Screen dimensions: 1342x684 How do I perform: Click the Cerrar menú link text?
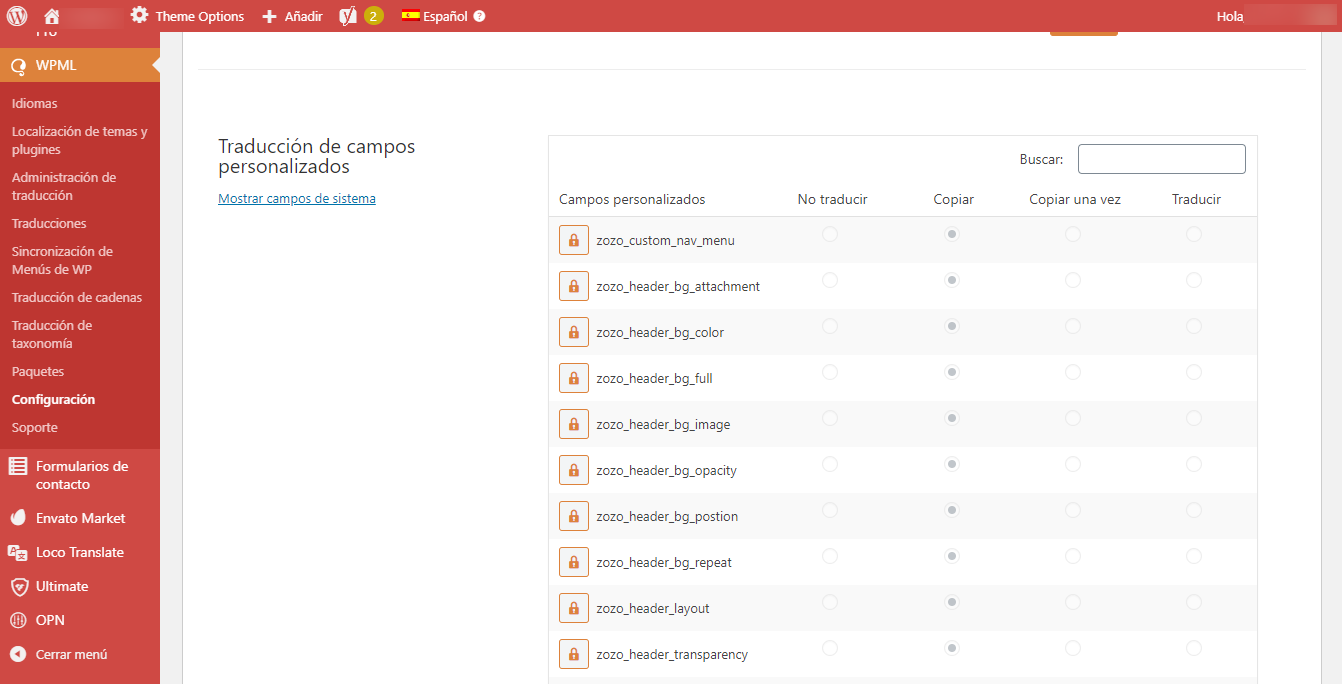[72, 654]
